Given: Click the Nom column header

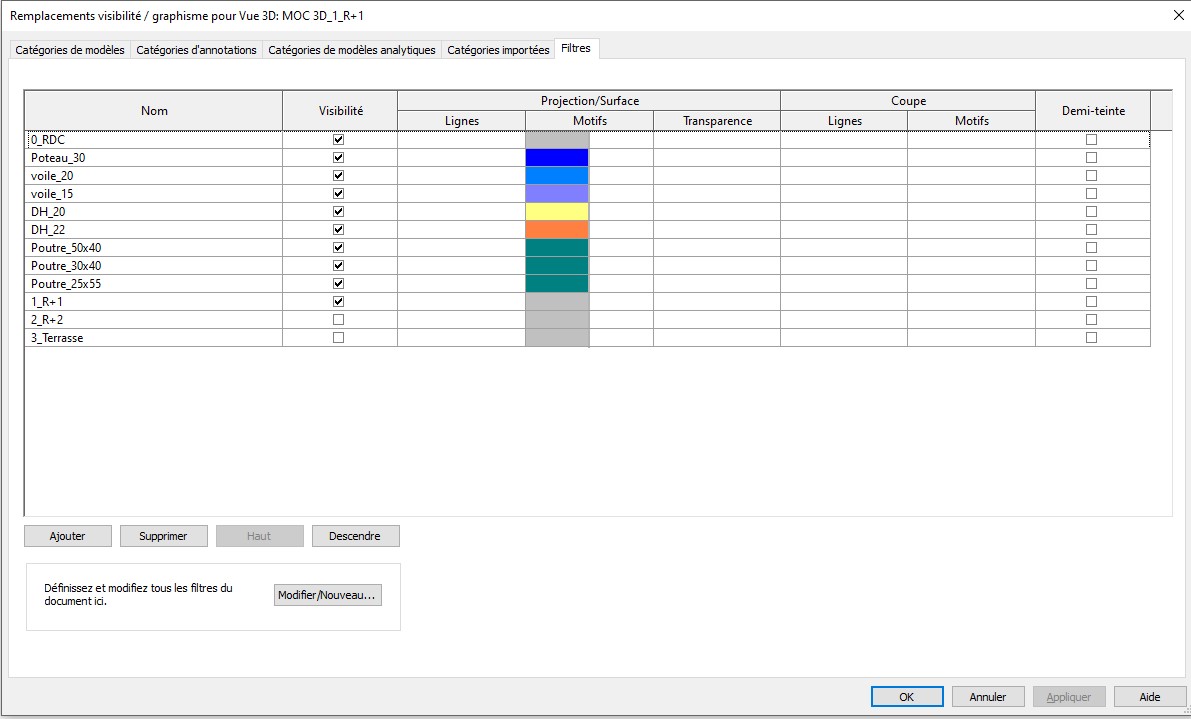Looking at the screenshot, I should tap(154, 111).
